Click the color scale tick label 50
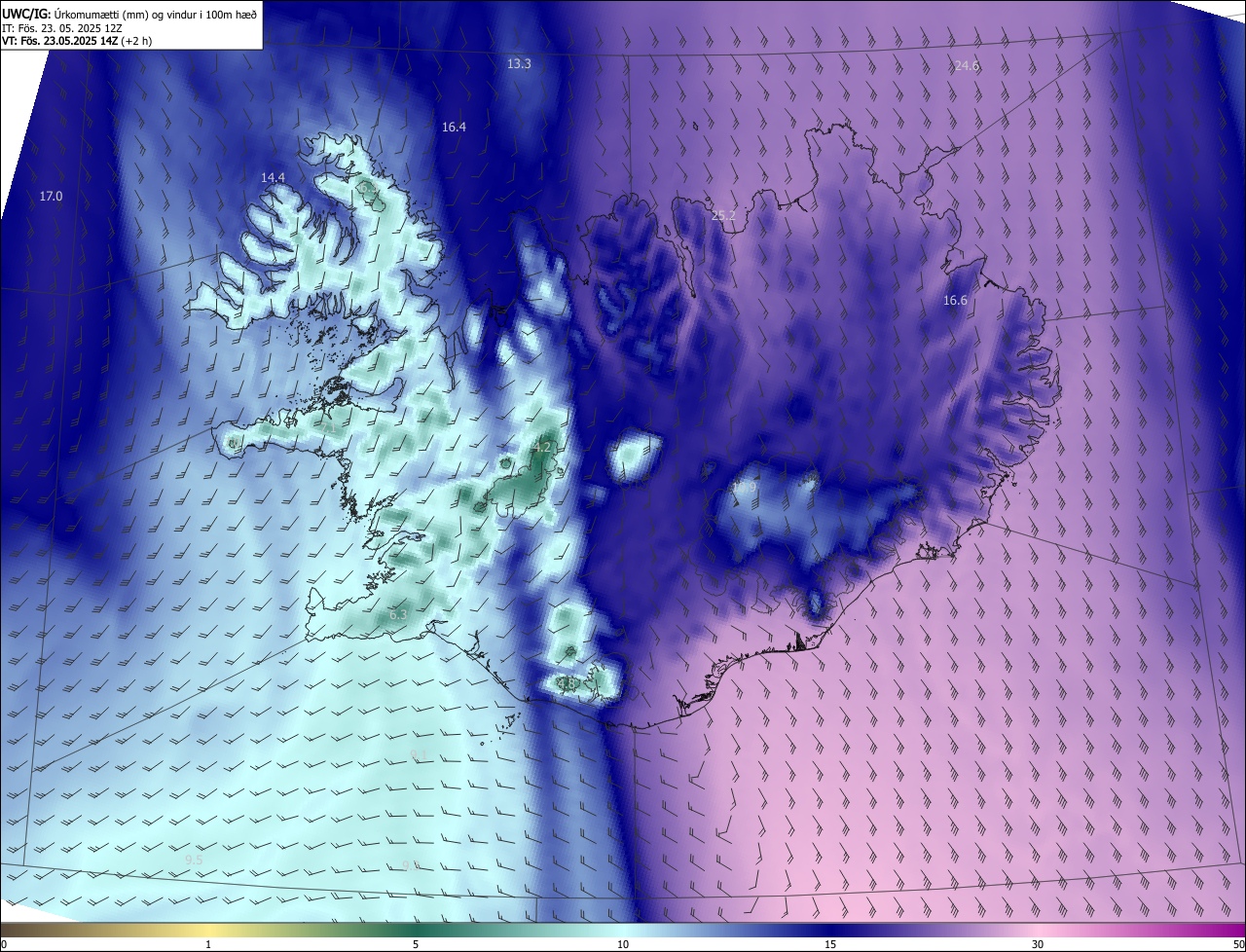 (x=1238, y=945)
